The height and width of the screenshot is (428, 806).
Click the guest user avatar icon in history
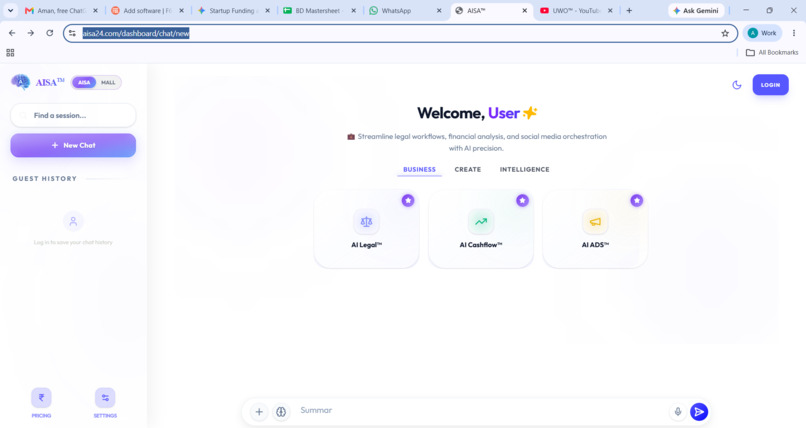[73, 221]
